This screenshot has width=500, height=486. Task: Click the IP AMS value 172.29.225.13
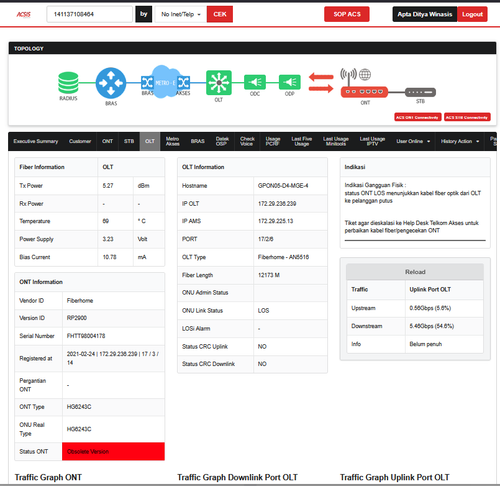tap(275, 221)
